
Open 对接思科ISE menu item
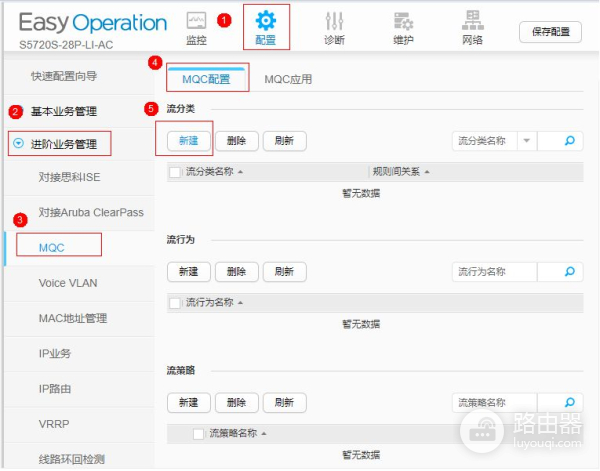69,177
